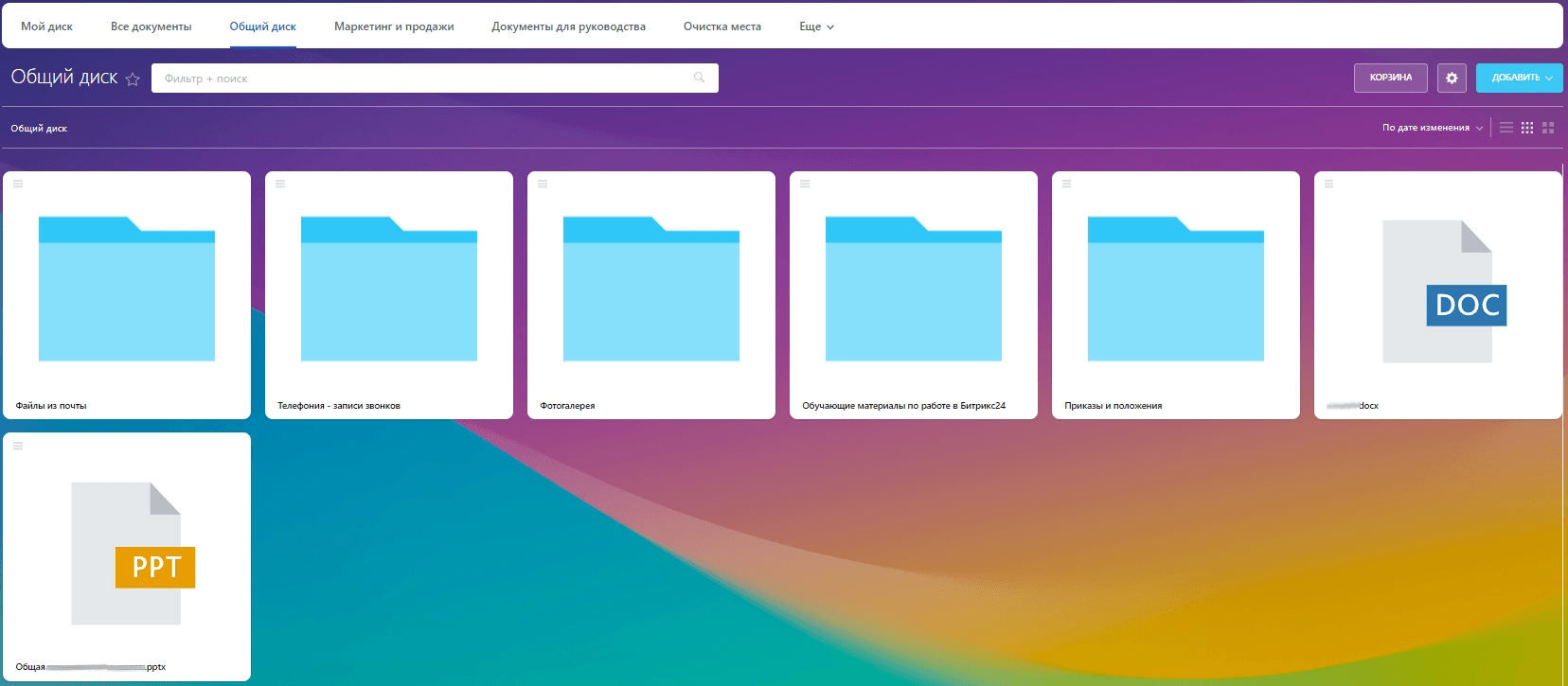Switch to list view icon
Screen dimensions: 1568x686
pyautogui.click(x=1506, y=128)
